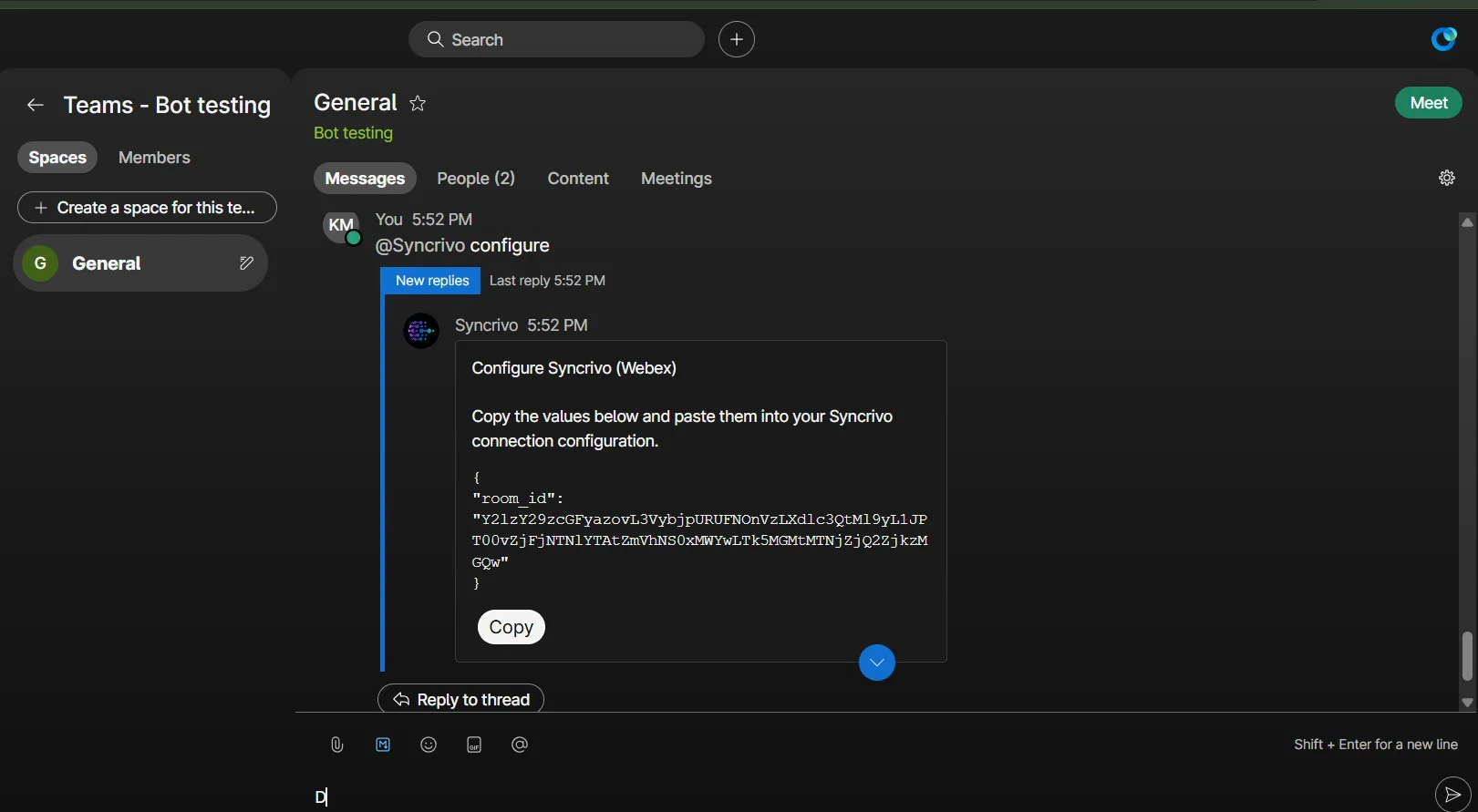Screen dimensions: 1478x812
Task: Click the Bot testing team link
Action: [353, 133]
